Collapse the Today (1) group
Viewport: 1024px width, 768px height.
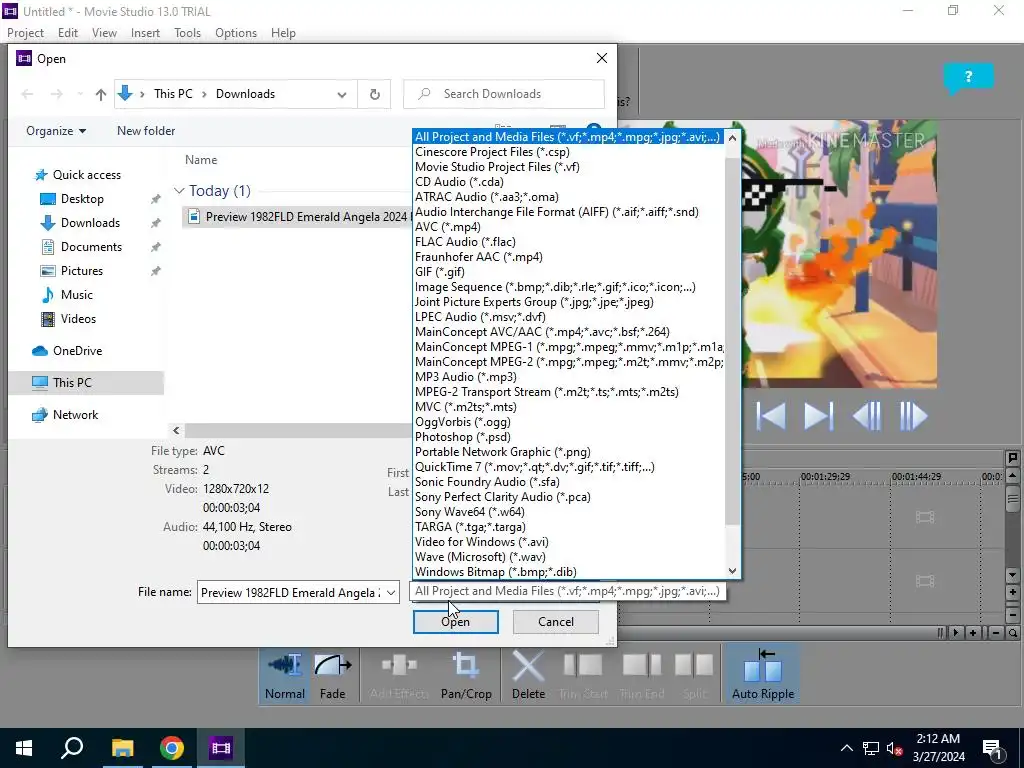click(x=179, y=191)
